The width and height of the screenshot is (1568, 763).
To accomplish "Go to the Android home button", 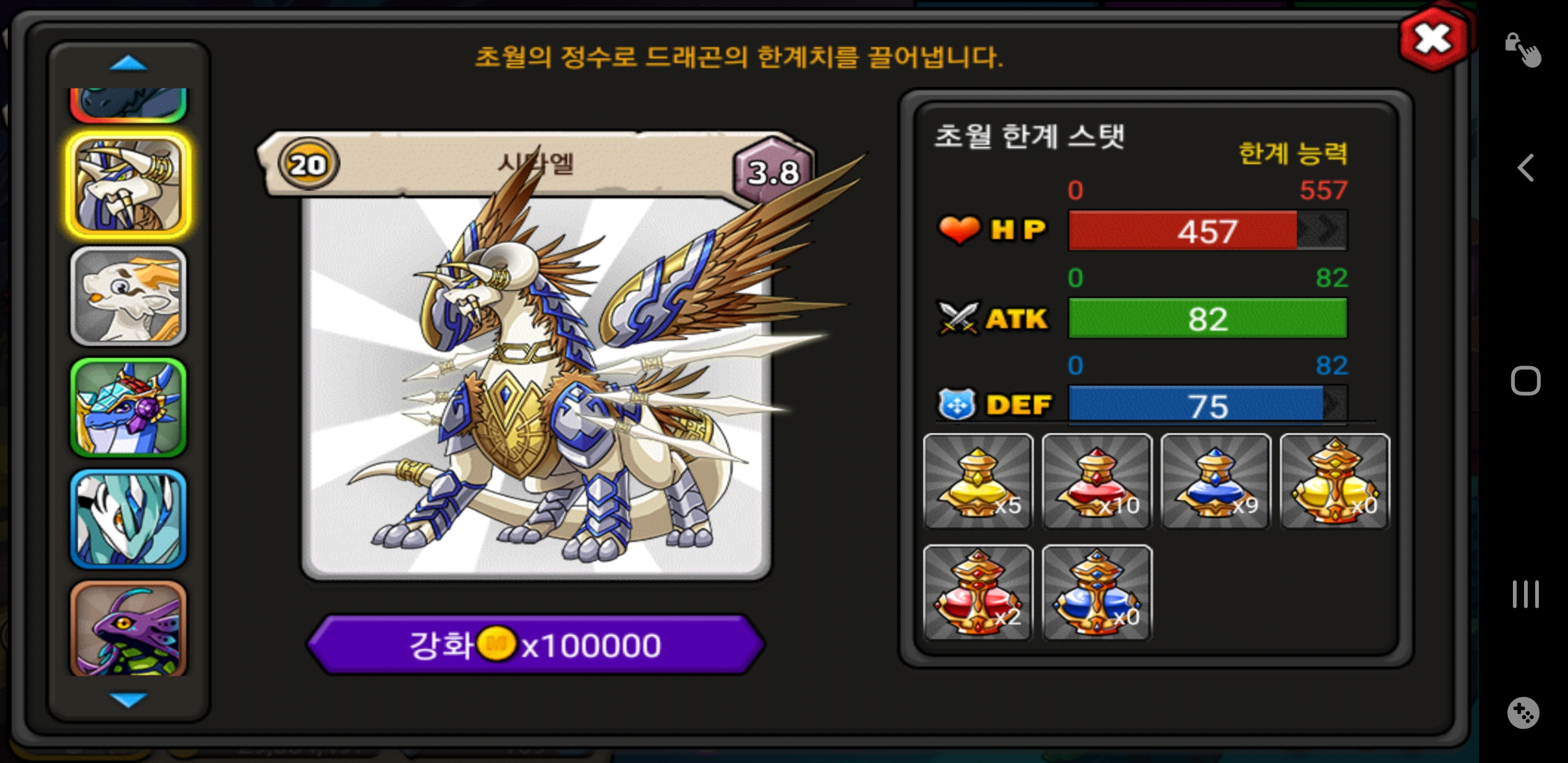I will [x=1526, y=381].
